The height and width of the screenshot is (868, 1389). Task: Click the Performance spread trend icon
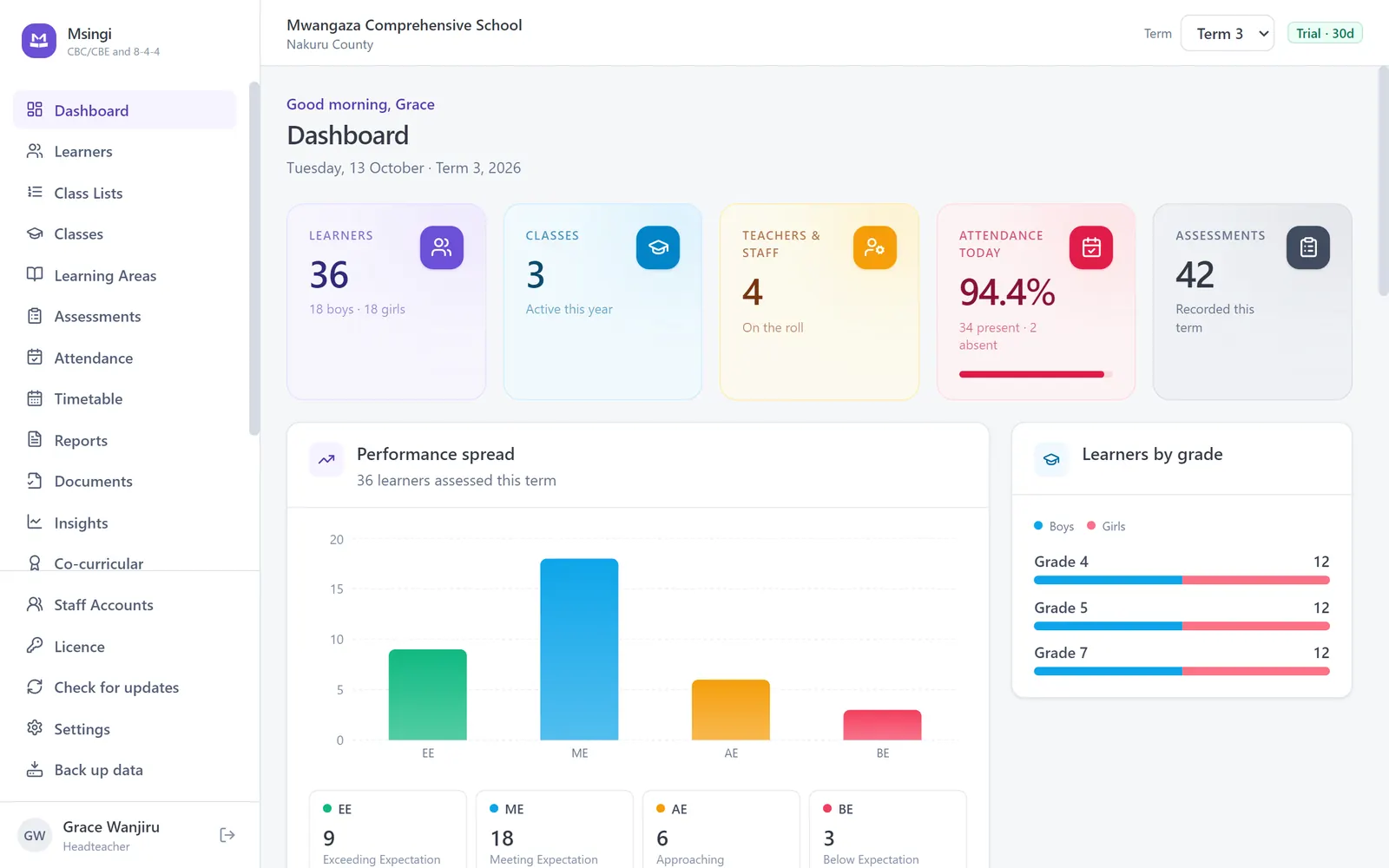[x=326, y=460]
